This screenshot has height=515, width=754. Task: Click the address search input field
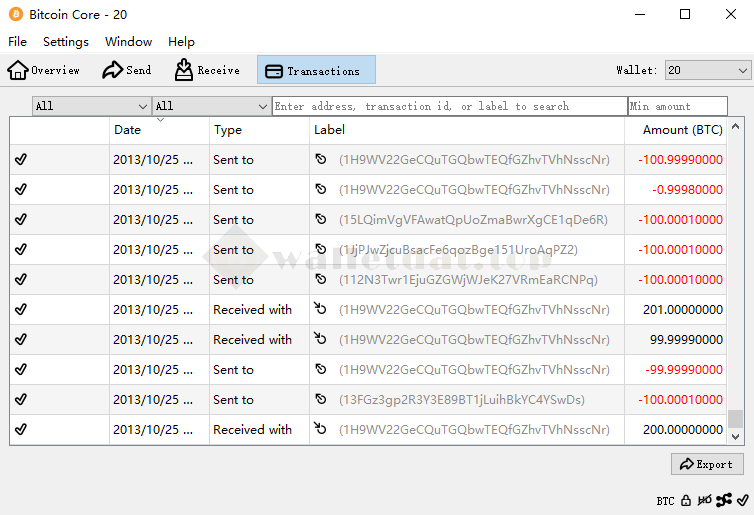click(x=449, y=106)
